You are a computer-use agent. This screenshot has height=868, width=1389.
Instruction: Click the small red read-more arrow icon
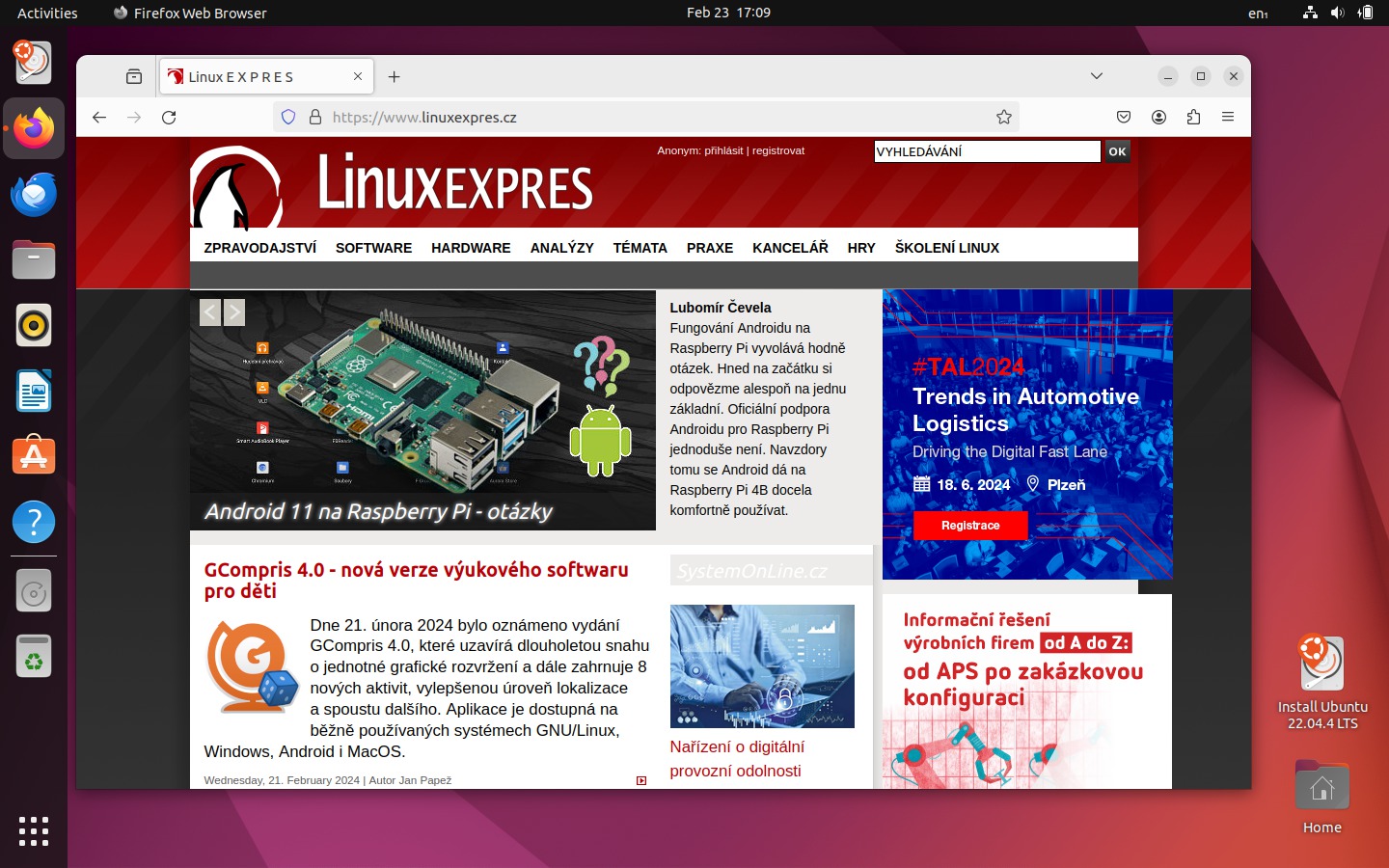[641, 780]
